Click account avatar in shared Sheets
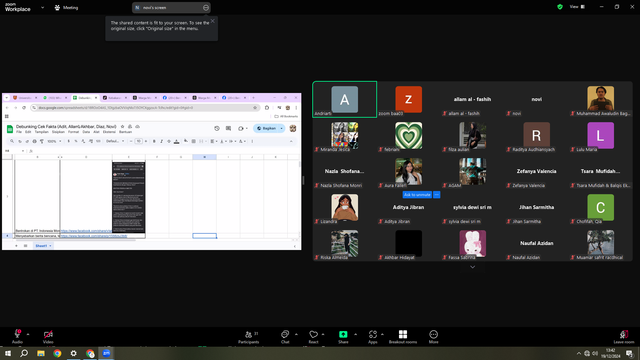Image resolution: width=640 pixels, height=360 pixels. (293, 129)
